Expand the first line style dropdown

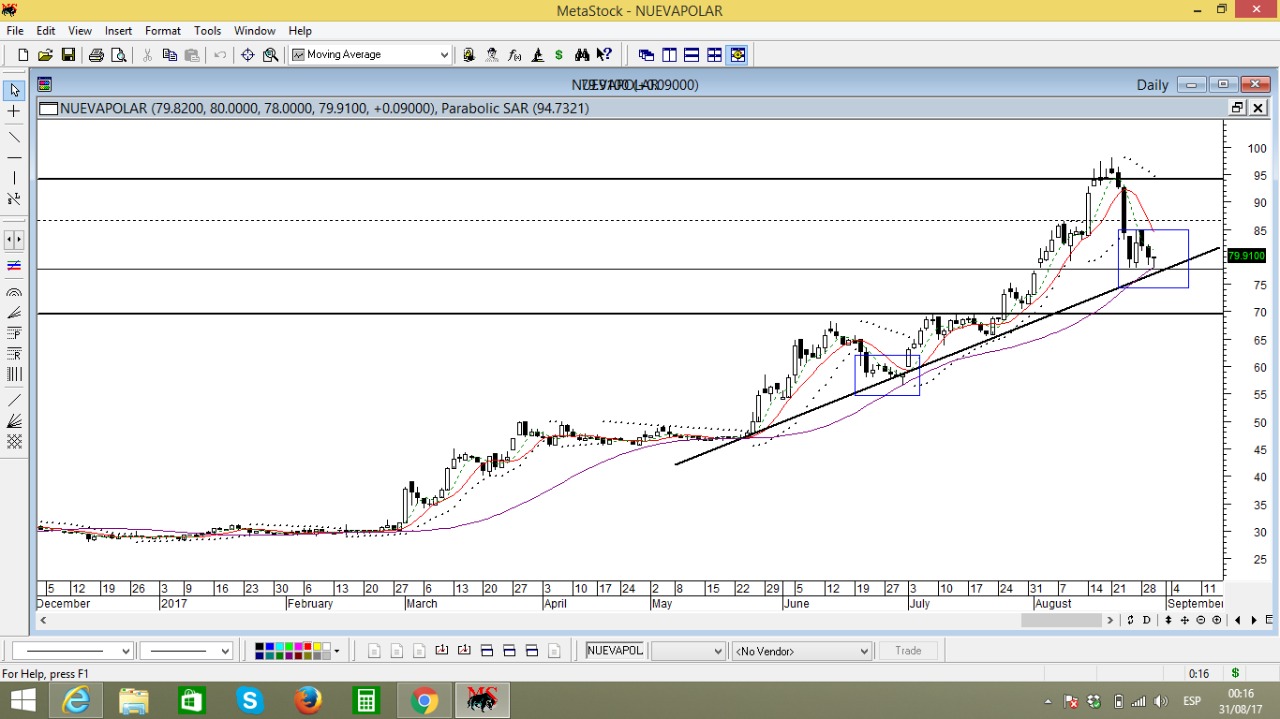[126, 651]
